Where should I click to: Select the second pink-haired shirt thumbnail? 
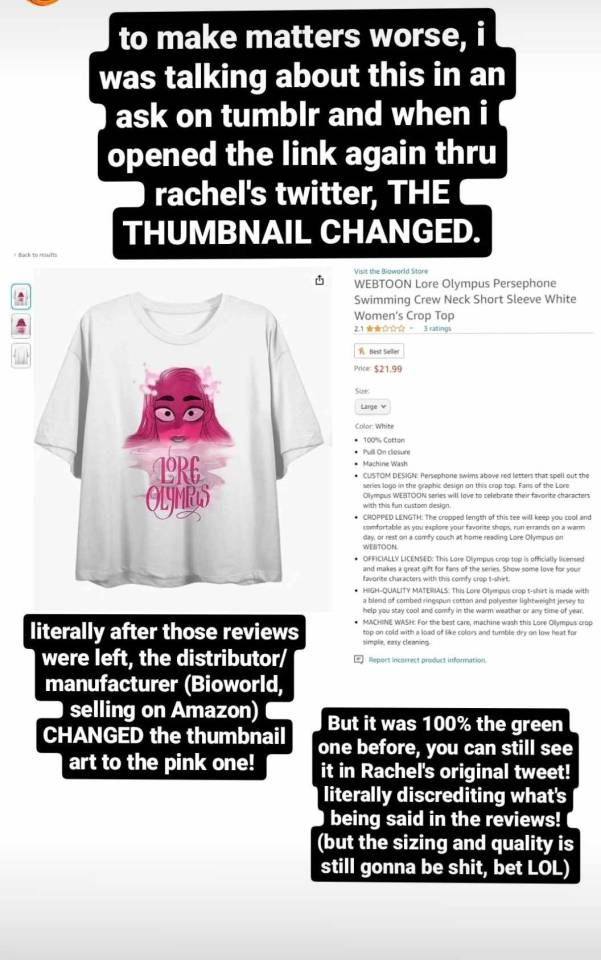click(x=21, y=325)
